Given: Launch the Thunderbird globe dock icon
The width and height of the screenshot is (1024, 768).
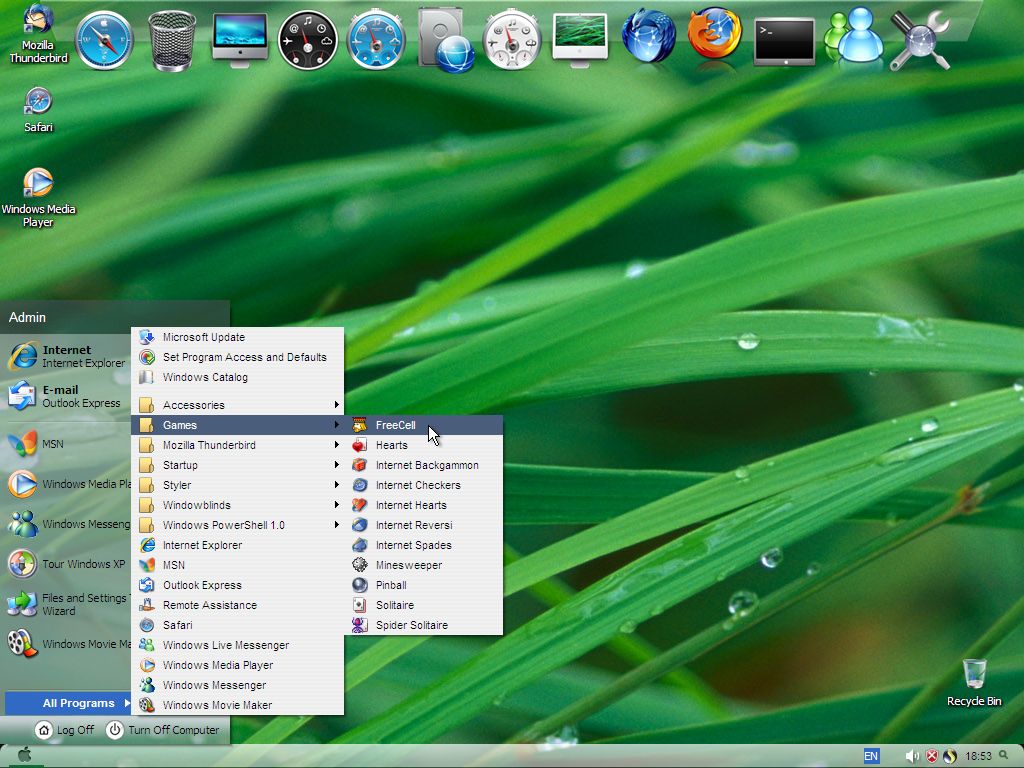Looking at the screenshot, I should (x=648, y=37).
